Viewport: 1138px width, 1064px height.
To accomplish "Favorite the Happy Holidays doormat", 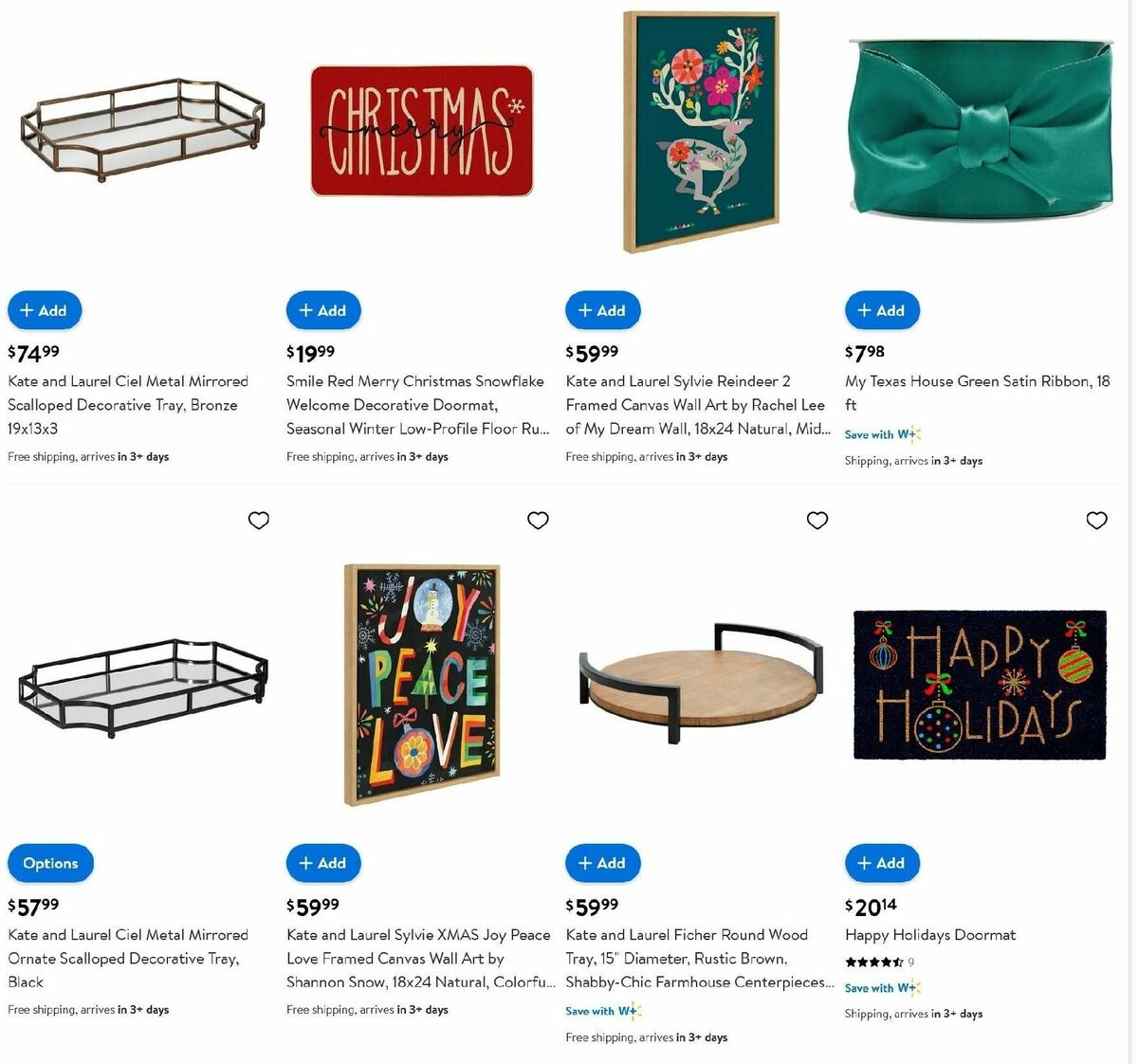I will tap(1096, 521).
